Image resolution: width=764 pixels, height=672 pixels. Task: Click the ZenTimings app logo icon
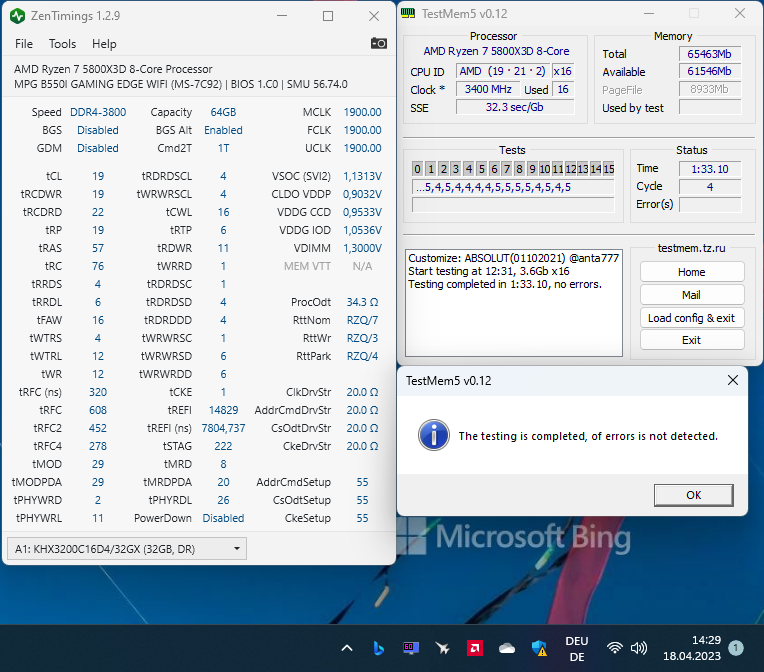tap(17, 16)
